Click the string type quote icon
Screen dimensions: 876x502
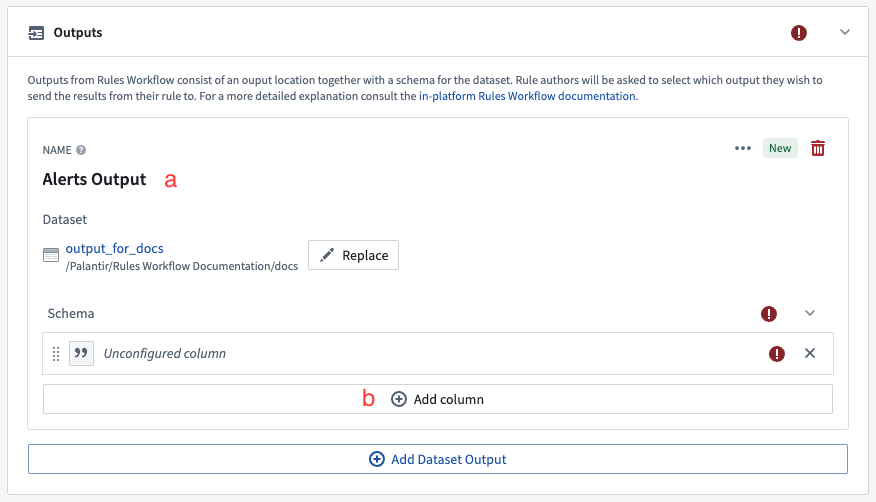pos(81,353)
